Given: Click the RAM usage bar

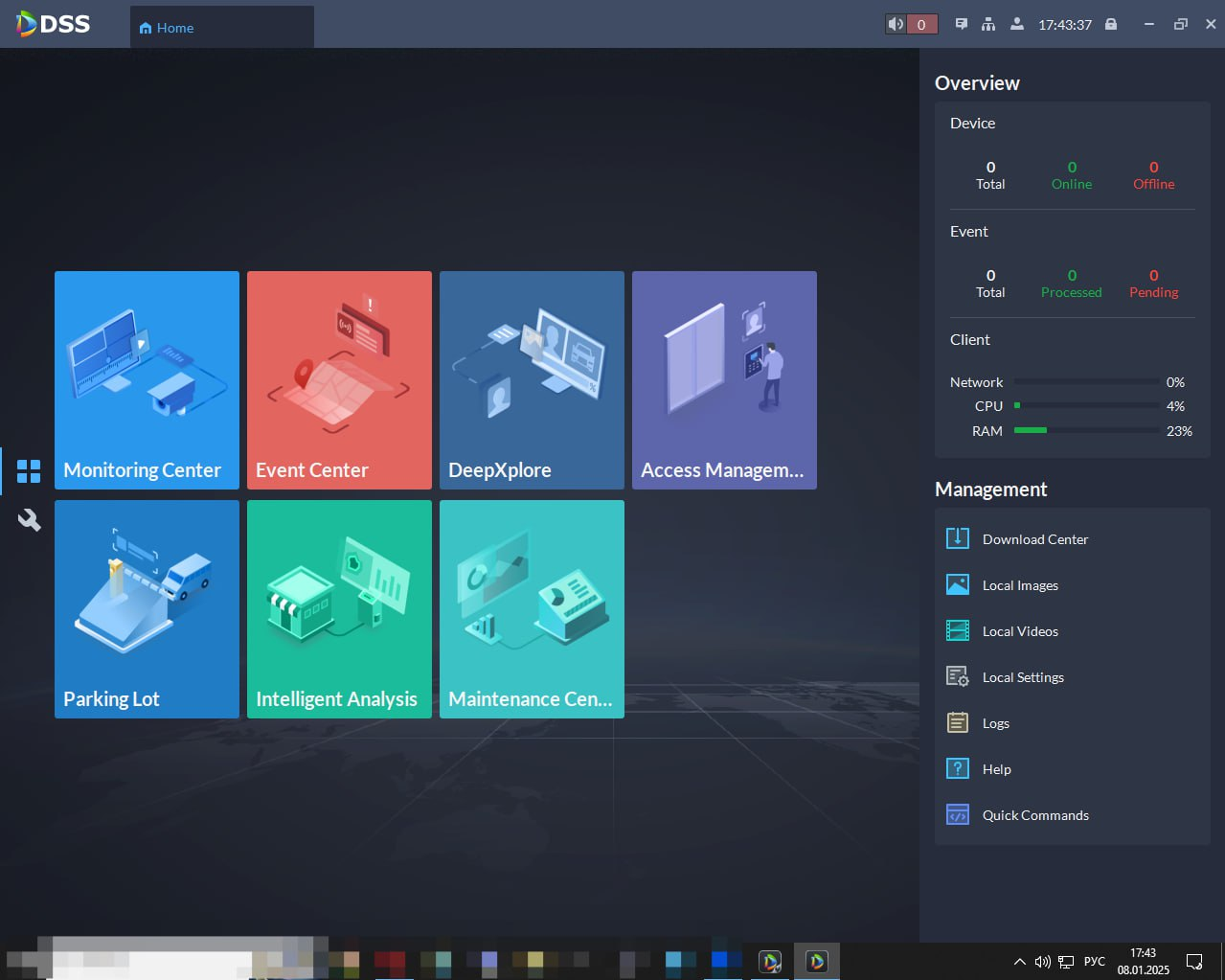Looking at the screenshot, I should pyautogui.click(x=1087, y=430).
